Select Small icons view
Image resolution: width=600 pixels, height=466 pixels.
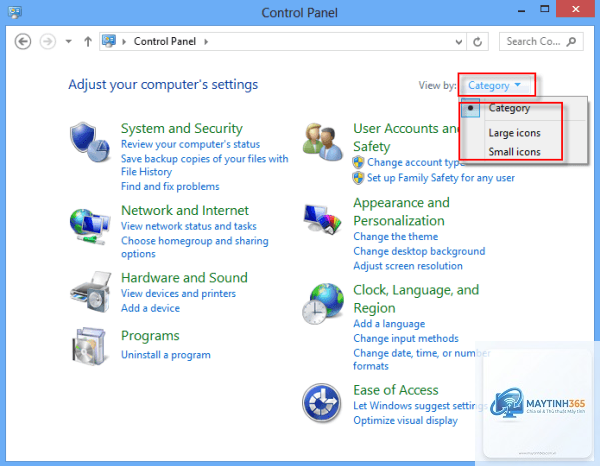coord(514,152)
